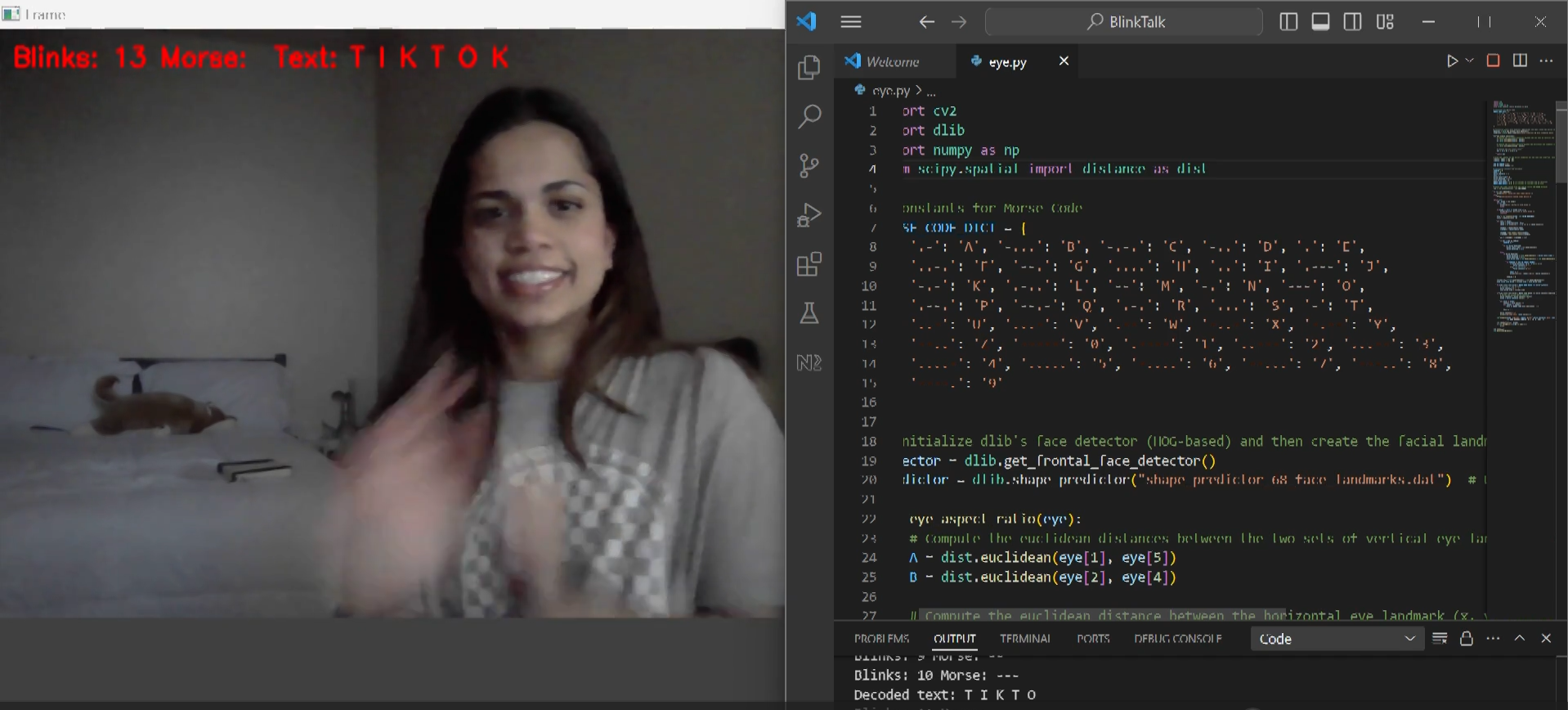This screenshot has width=1568, height=710.
Task: Open the DEBUG CONSOLE panel tab
Action: 1177,639
